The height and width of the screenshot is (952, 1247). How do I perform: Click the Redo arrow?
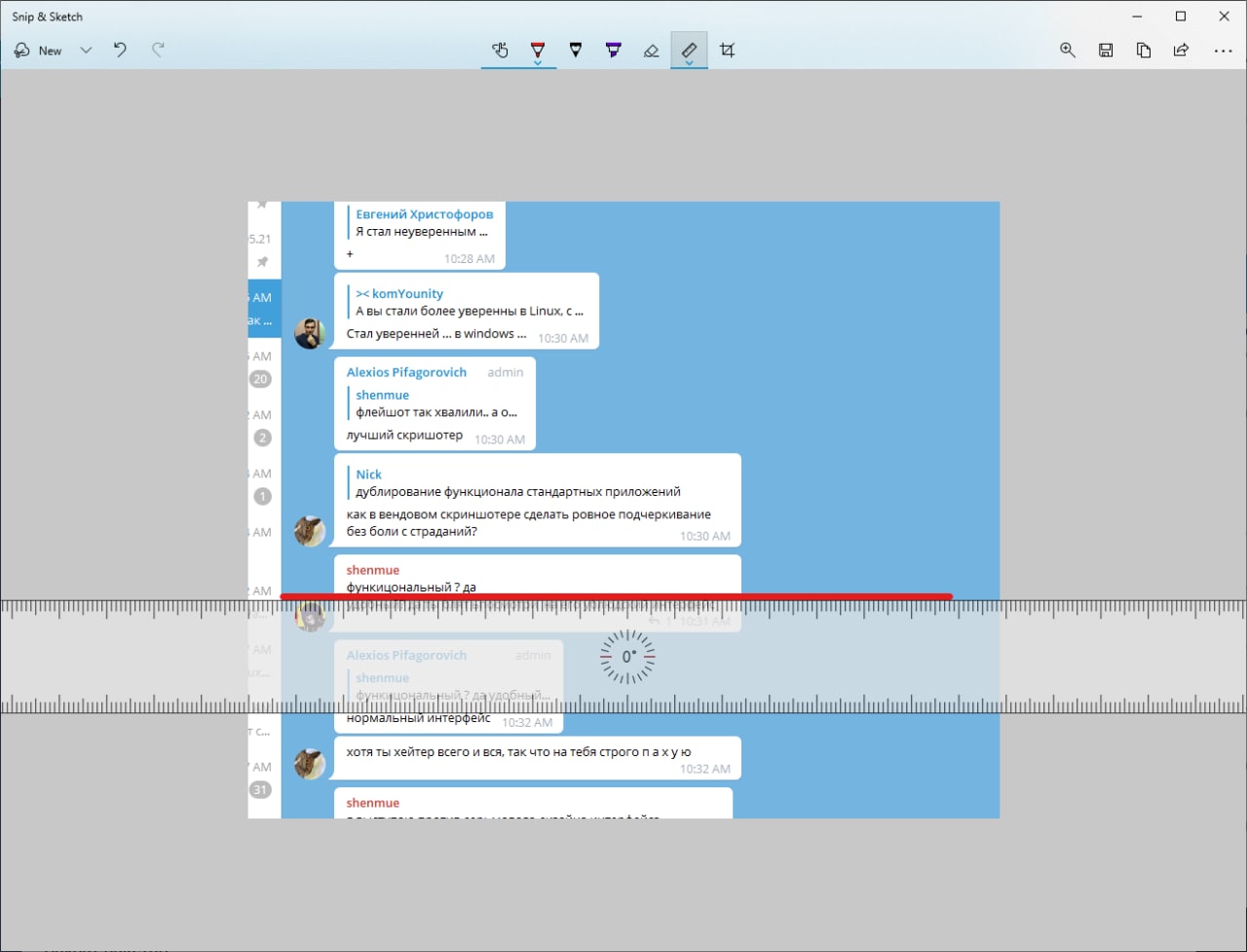pos(158,50)
